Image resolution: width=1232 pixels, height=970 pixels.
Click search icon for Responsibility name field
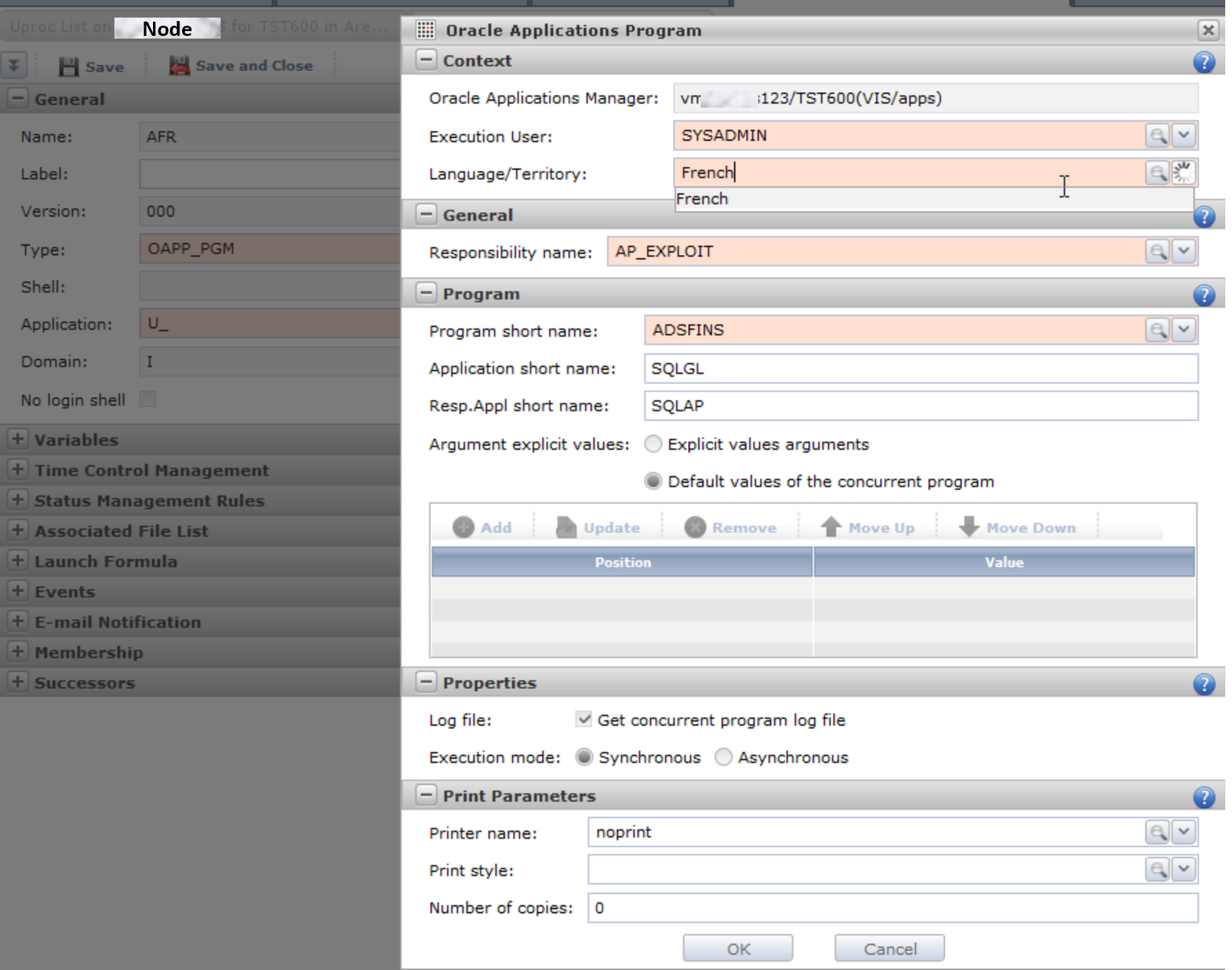point(1158,252)
